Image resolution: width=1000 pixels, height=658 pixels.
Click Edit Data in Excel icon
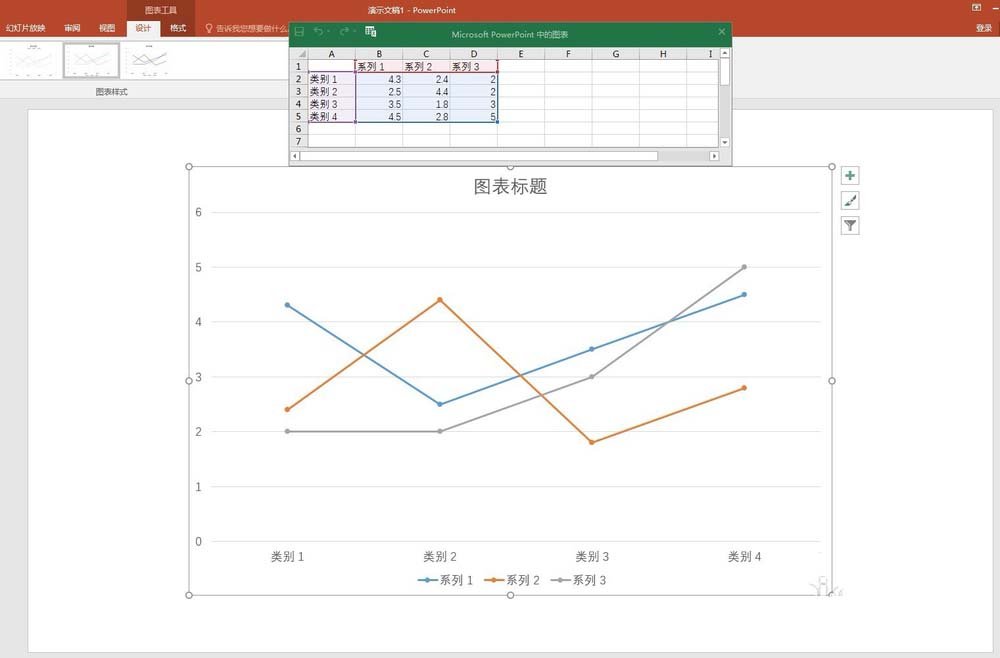[x=371, y=31]
